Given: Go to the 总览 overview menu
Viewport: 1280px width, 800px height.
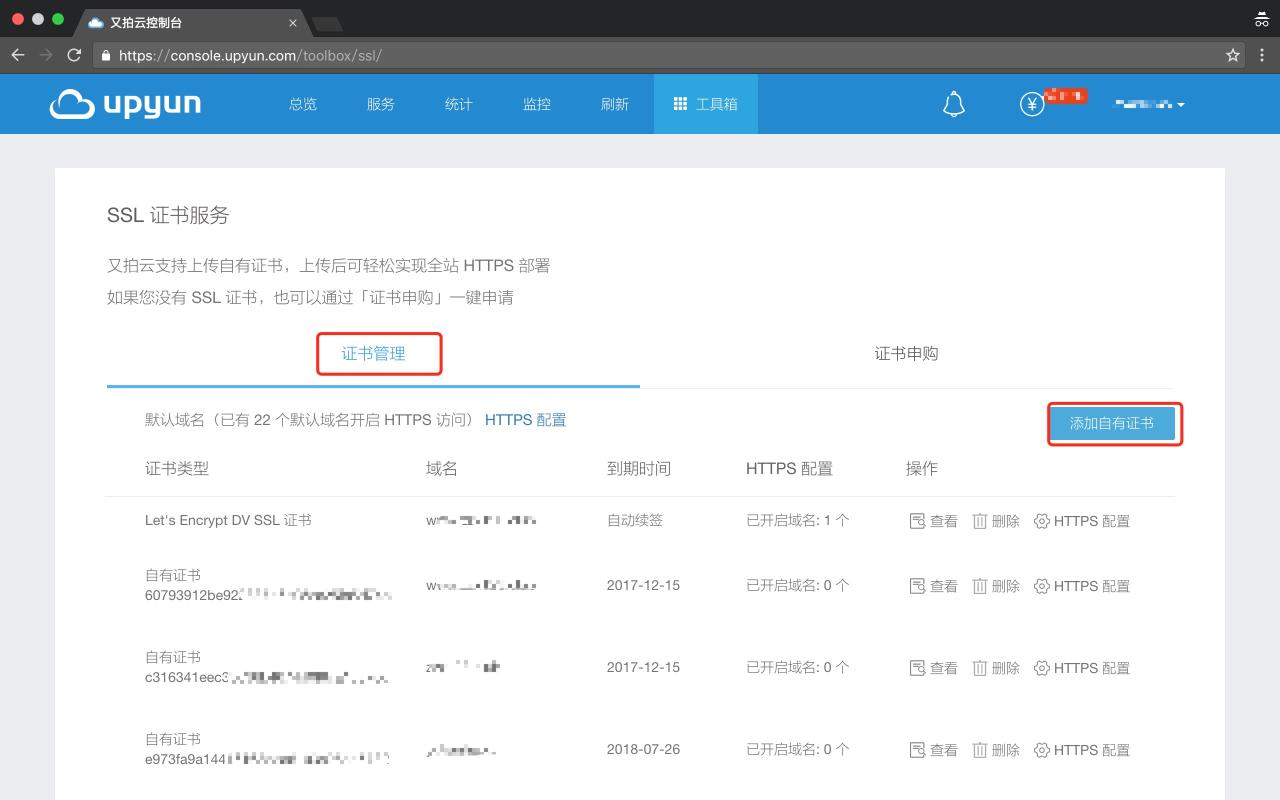Looking at the screenshot, I should click(x=303, y=104).
